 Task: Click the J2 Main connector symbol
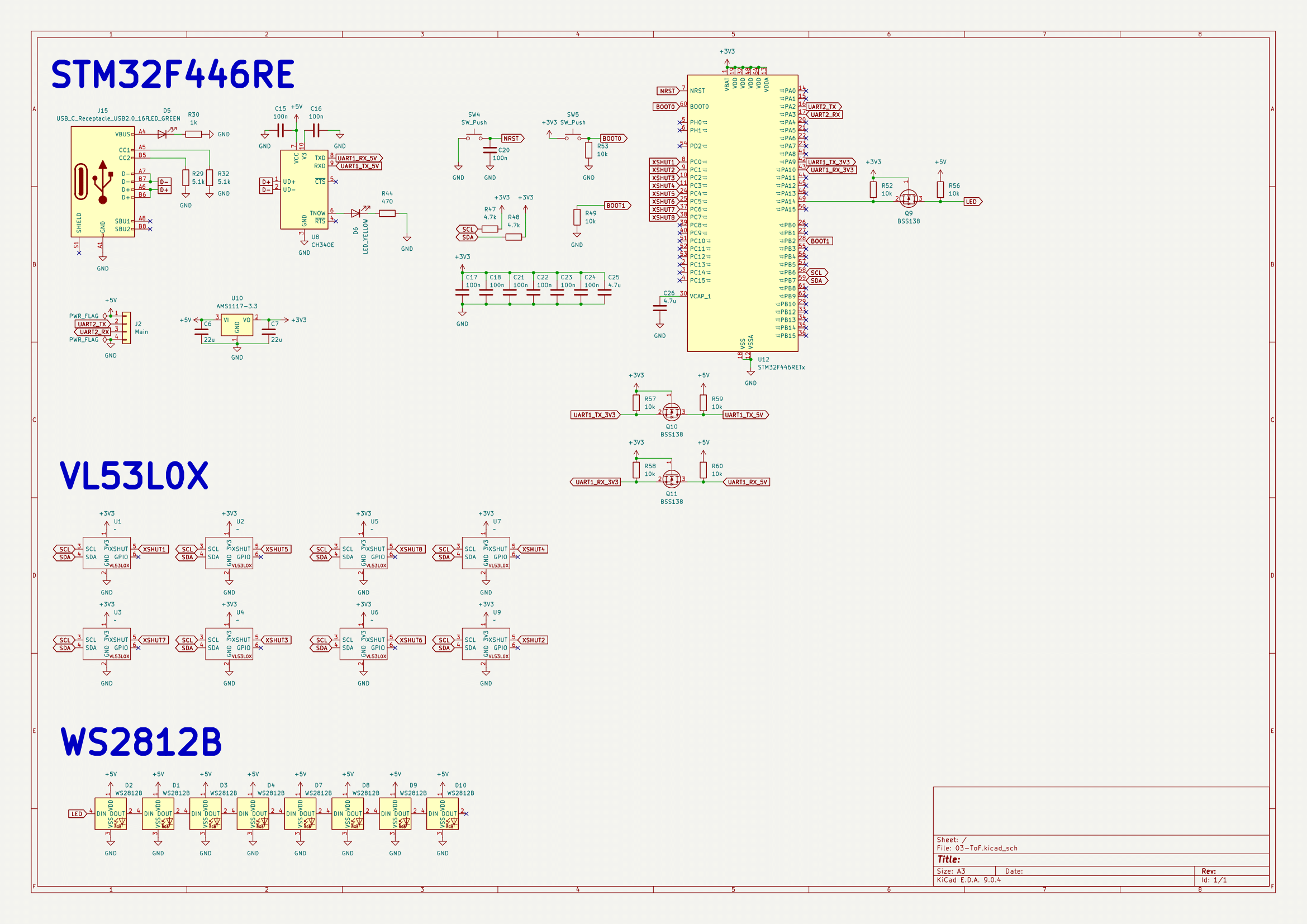click(126, 328)
